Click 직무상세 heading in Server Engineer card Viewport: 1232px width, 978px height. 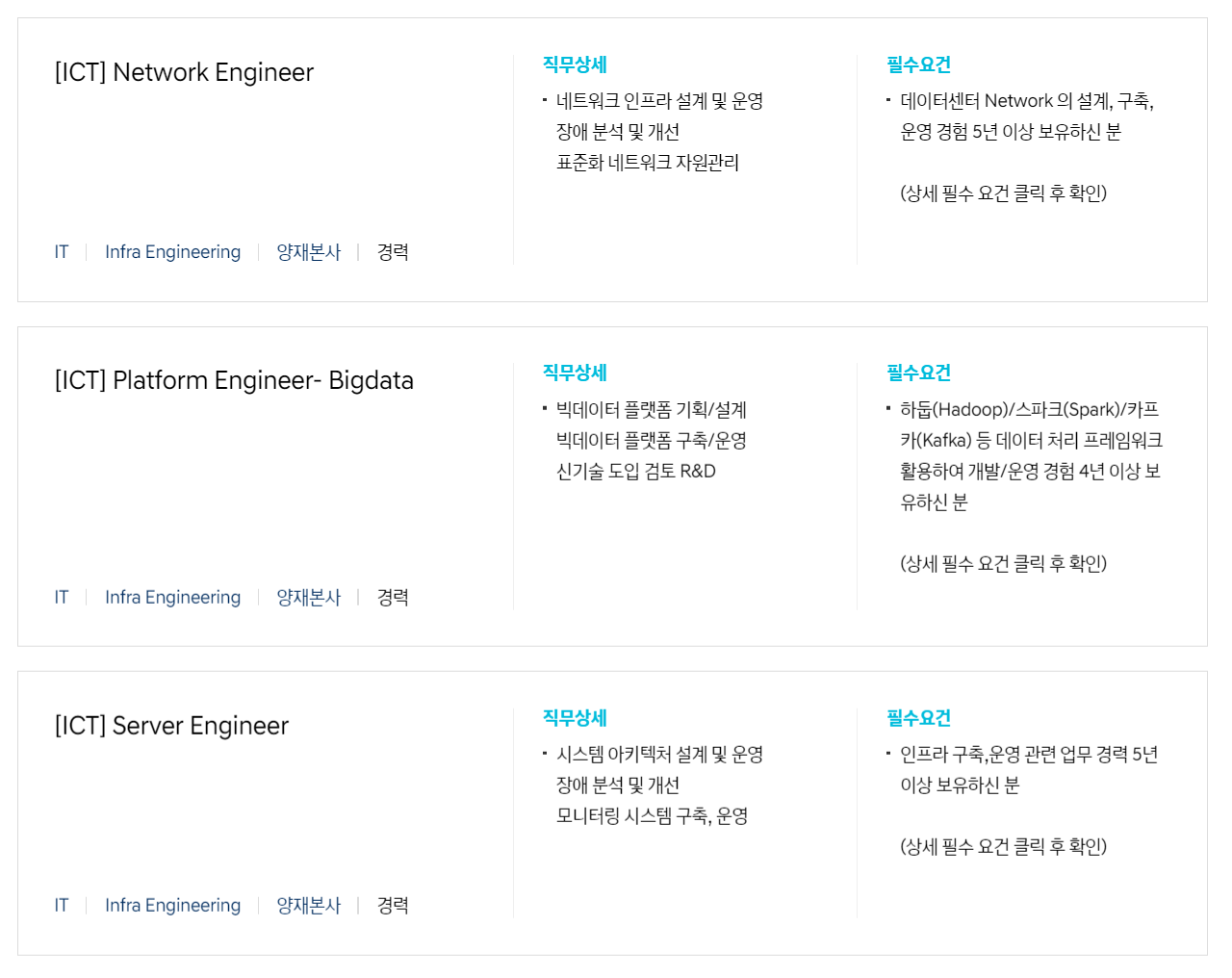click(575, 718)
